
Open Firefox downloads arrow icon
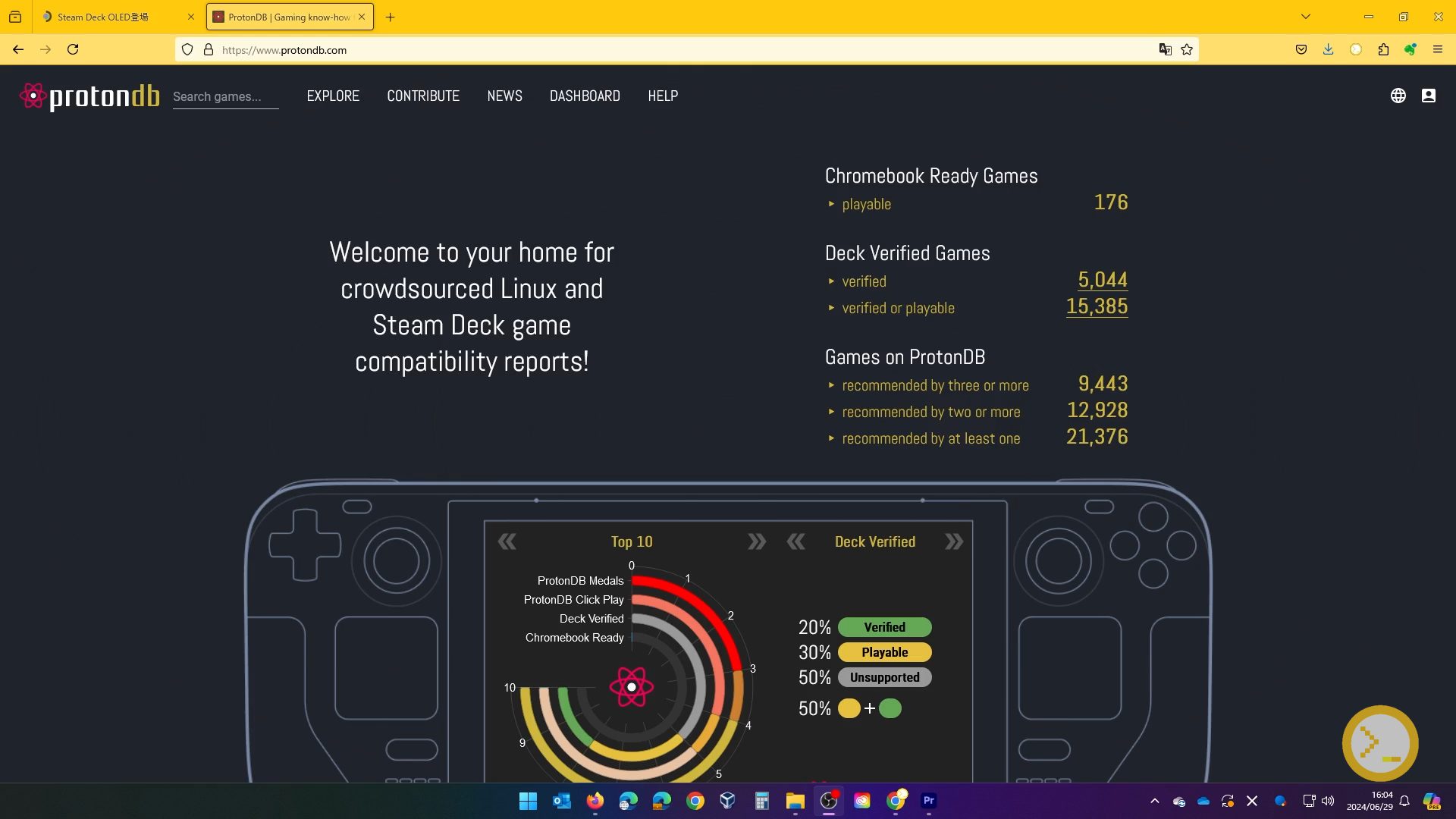coord(1328,50)
